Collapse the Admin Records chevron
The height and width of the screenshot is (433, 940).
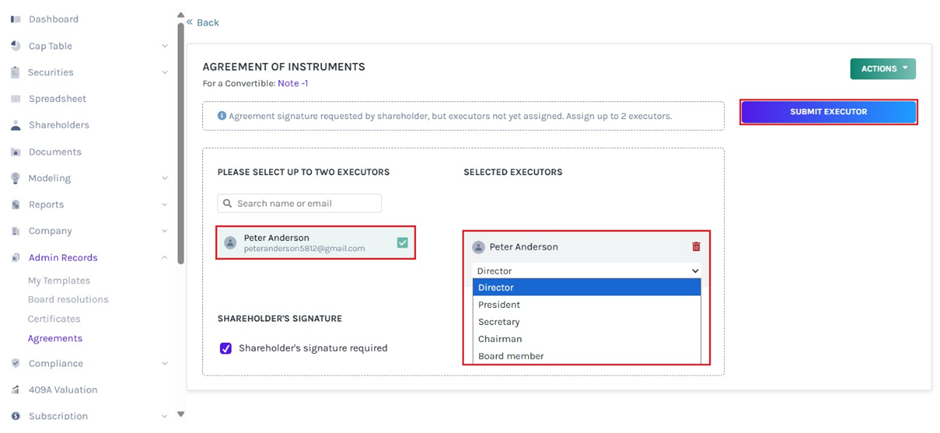click(x=165, y=258)
